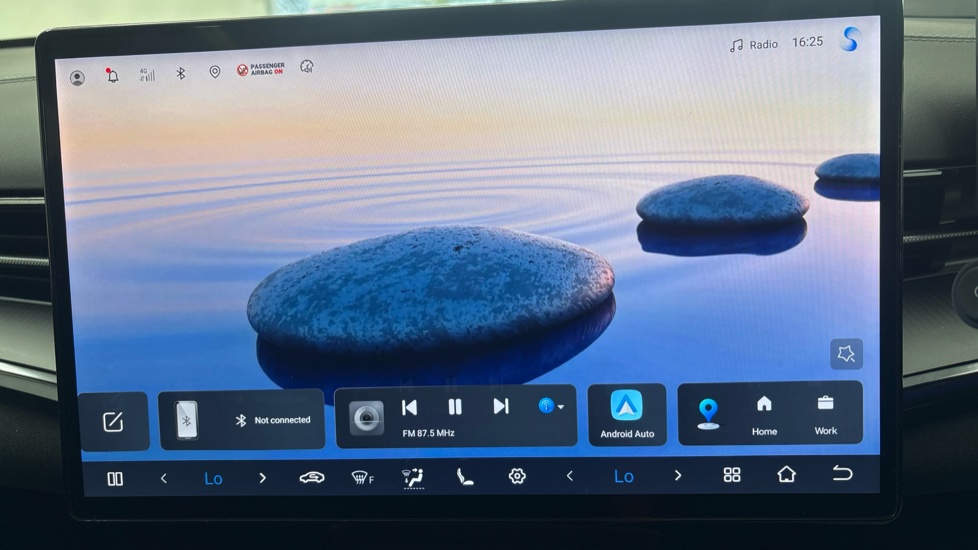
Task: Open the all apps grid
Action: (x=732, y=475)
